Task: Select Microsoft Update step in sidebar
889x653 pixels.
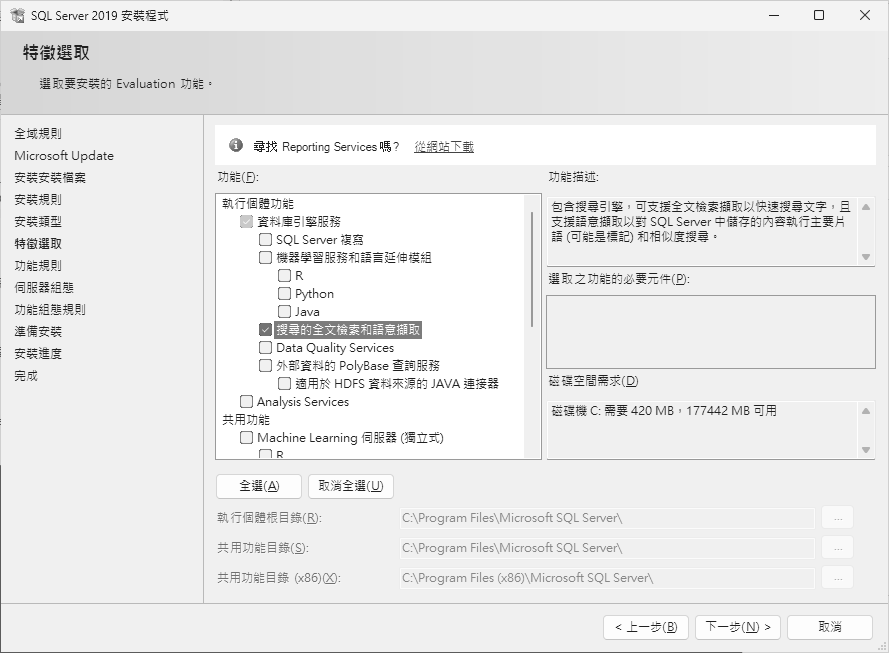Action: pyautogui.click(x=64, y=156)
